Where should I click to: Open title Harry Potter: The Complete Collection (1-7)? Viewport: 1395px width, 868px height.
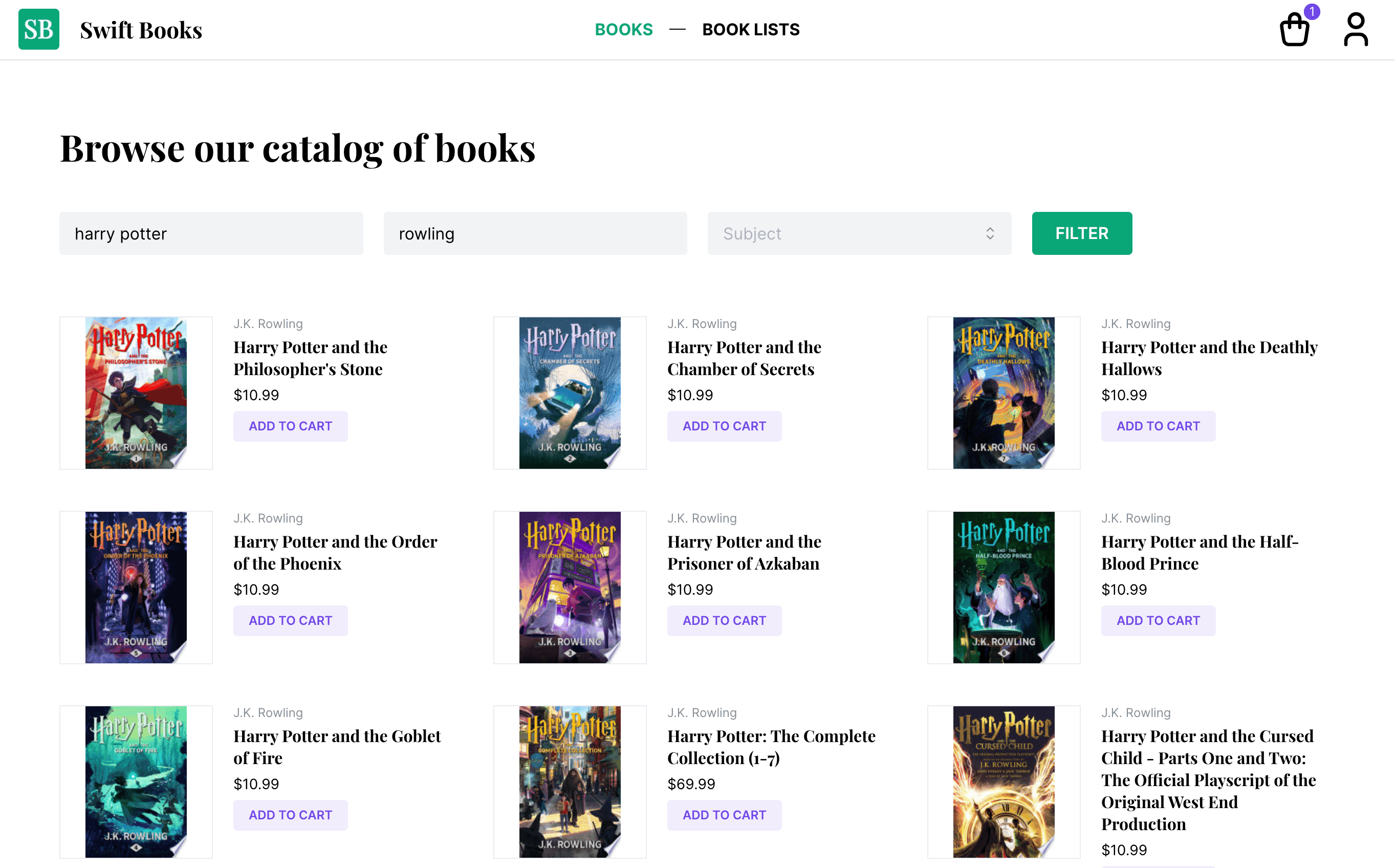[x=771, y=747]
